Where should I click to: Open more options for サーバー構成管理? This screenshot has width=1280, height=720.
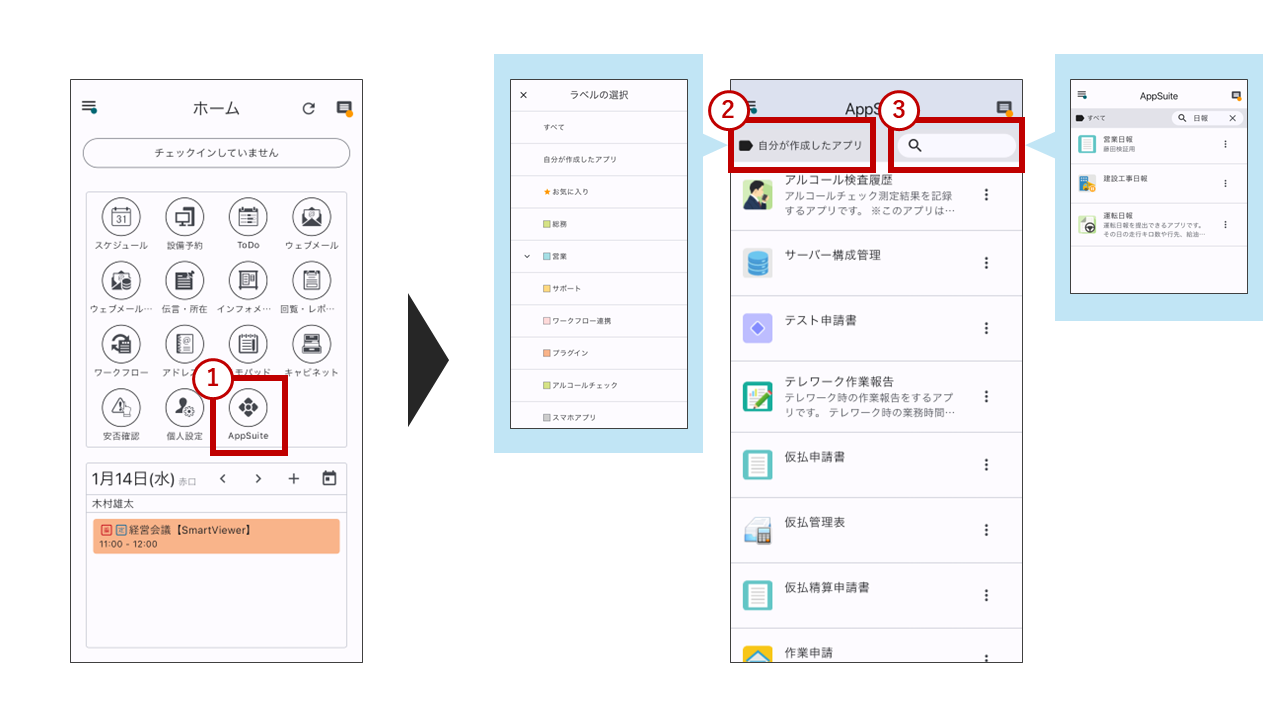986,263
